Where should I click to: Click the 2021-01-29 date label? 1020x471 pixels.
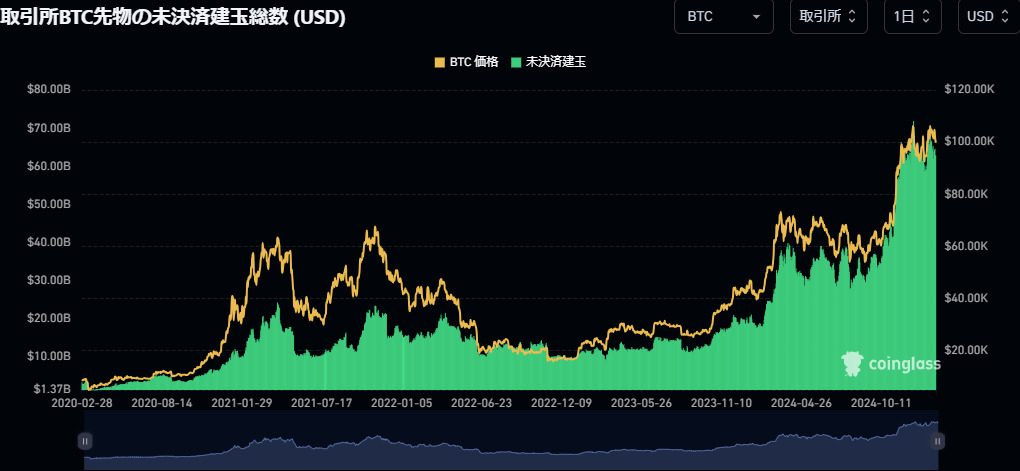pos(241,403)
